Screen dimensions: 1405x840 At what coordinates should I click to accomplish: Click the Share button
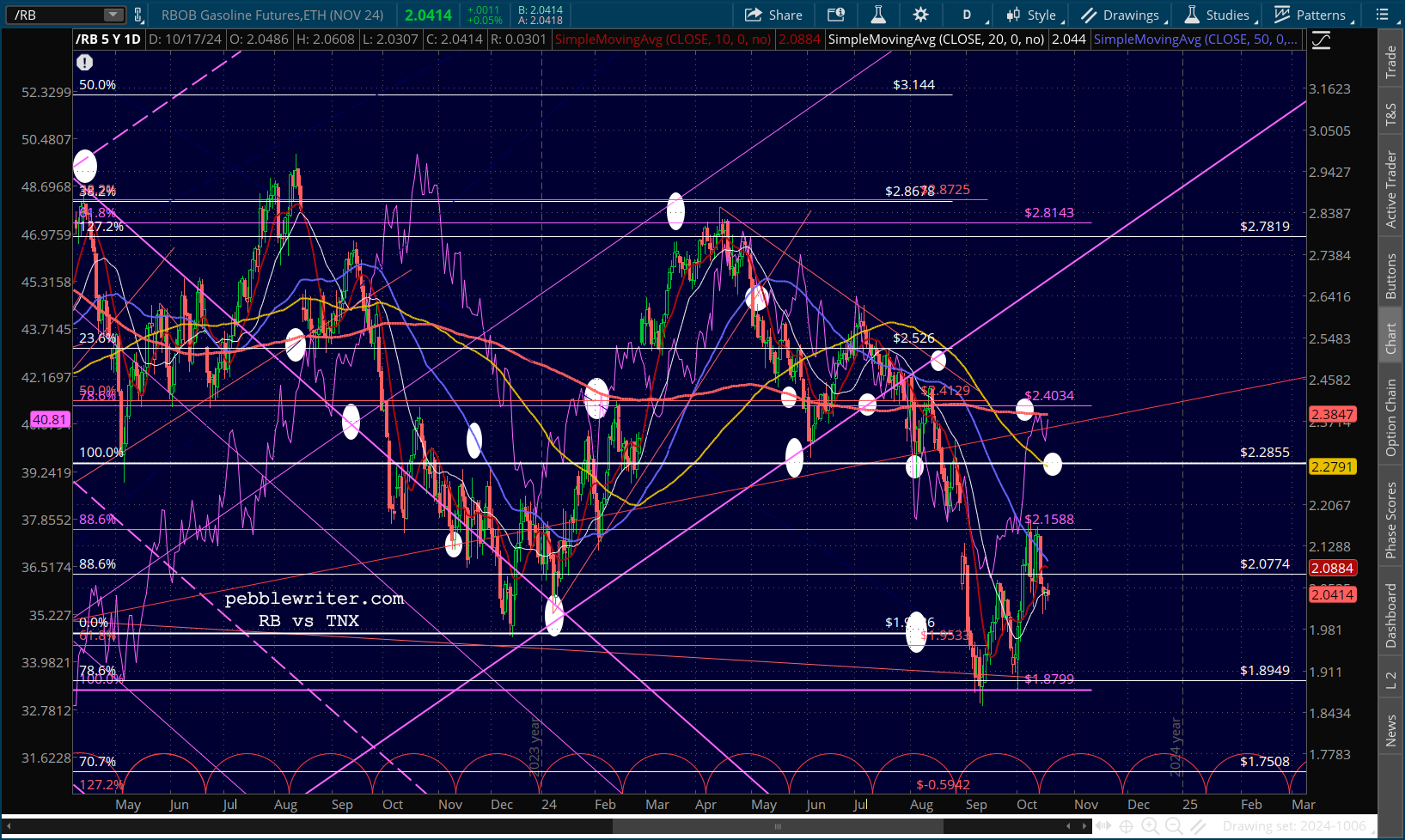tap(773, 15)
